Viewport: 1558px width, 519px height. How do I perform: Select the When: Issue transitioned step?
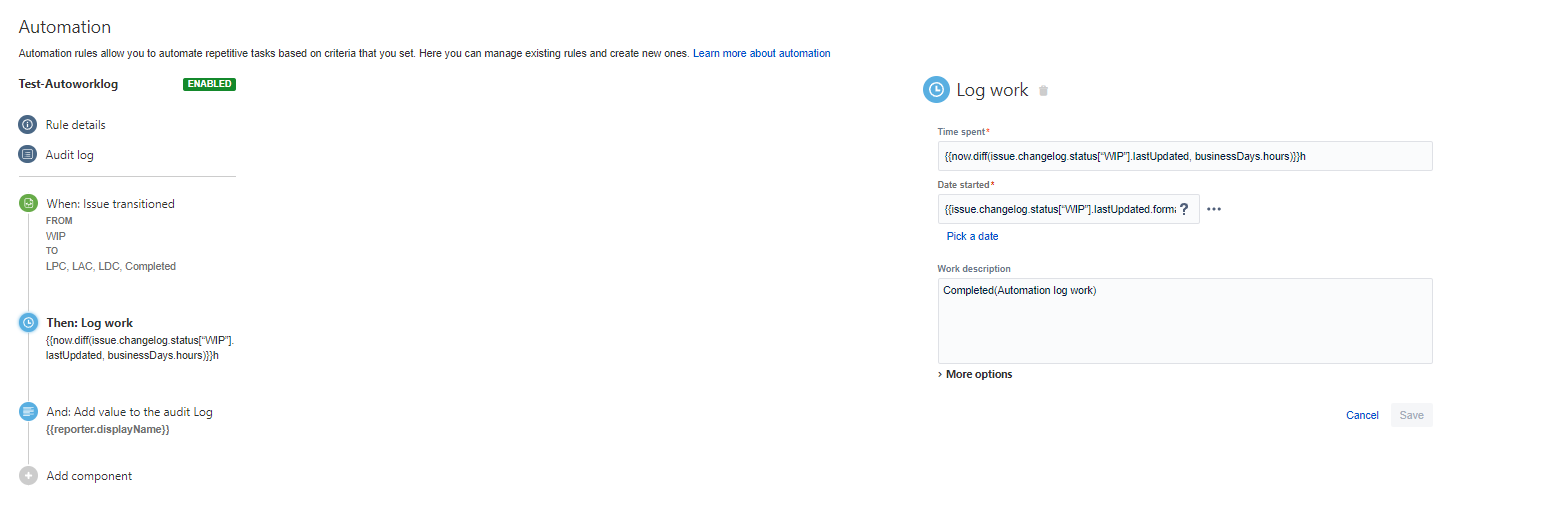click(110, 204)
